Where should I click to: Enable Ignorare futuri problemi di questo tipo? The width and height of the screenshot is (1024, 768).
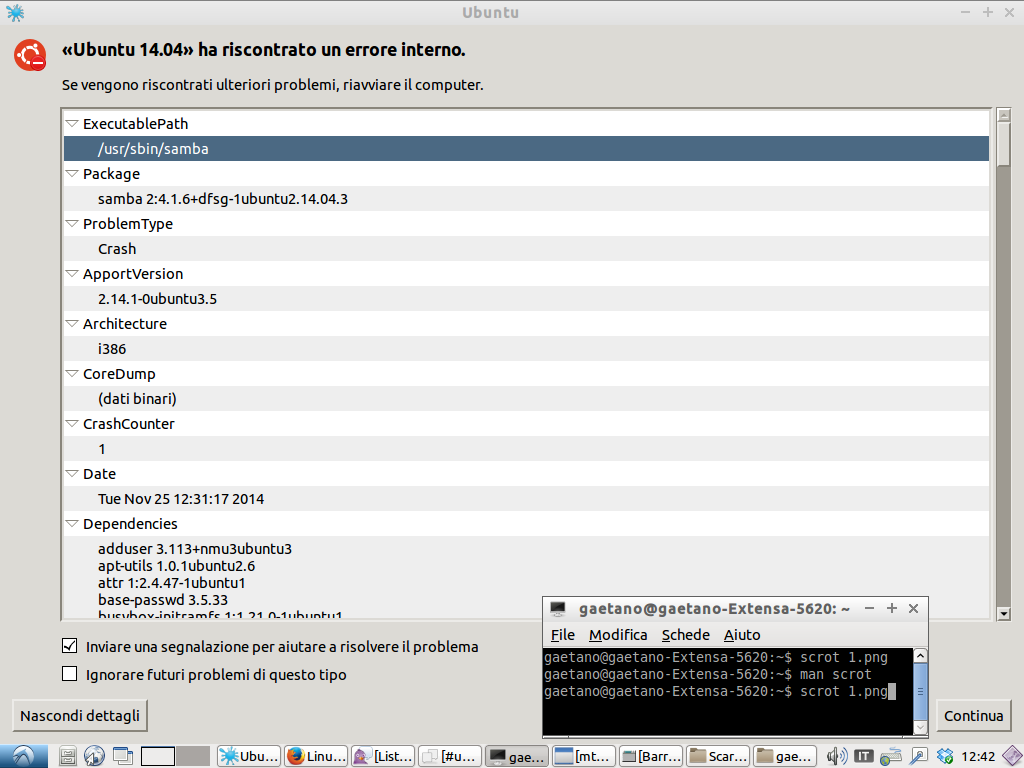(70, 674)
